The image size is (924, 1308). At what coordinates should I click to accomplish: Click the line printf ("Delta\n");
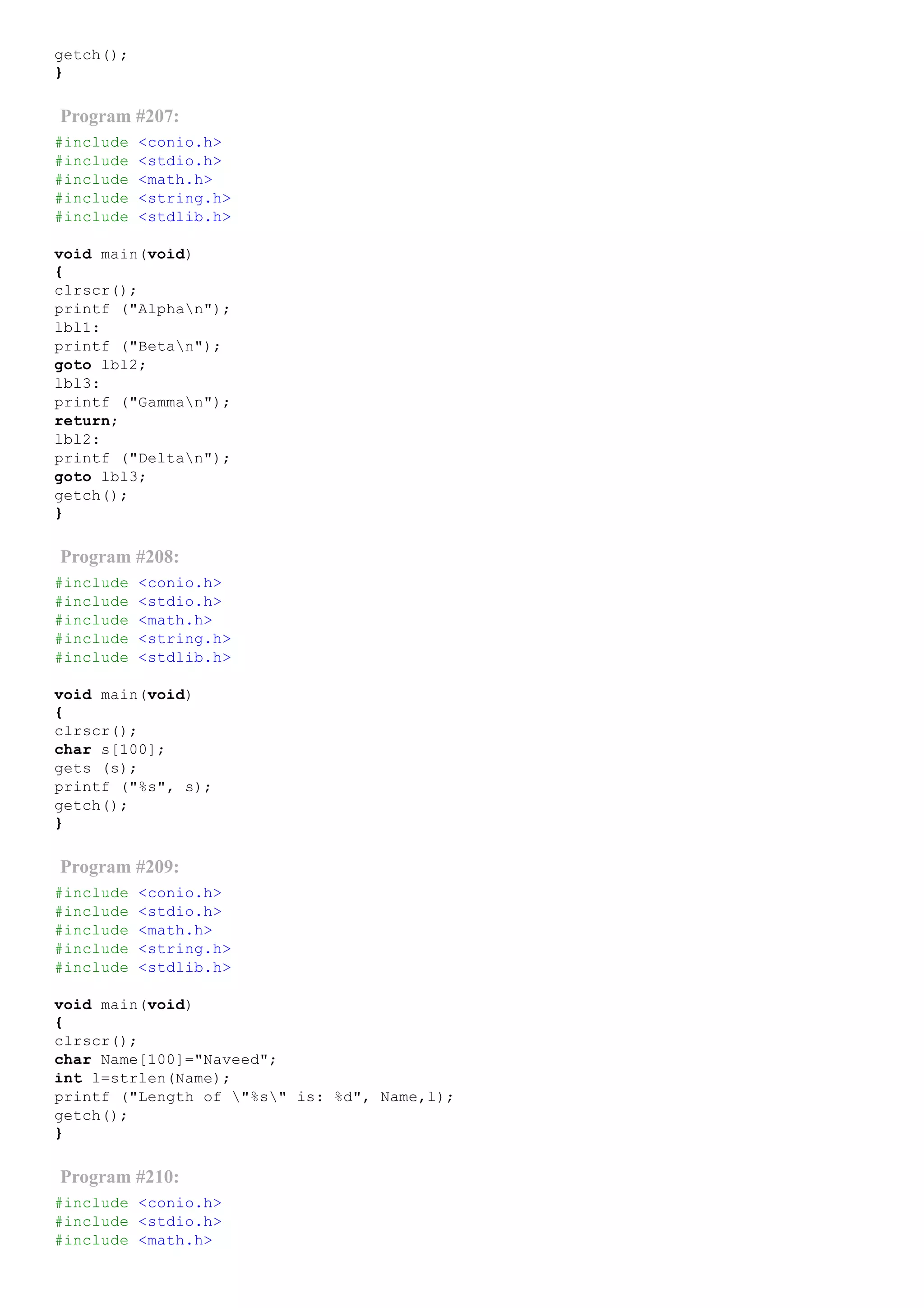point(142,458)
